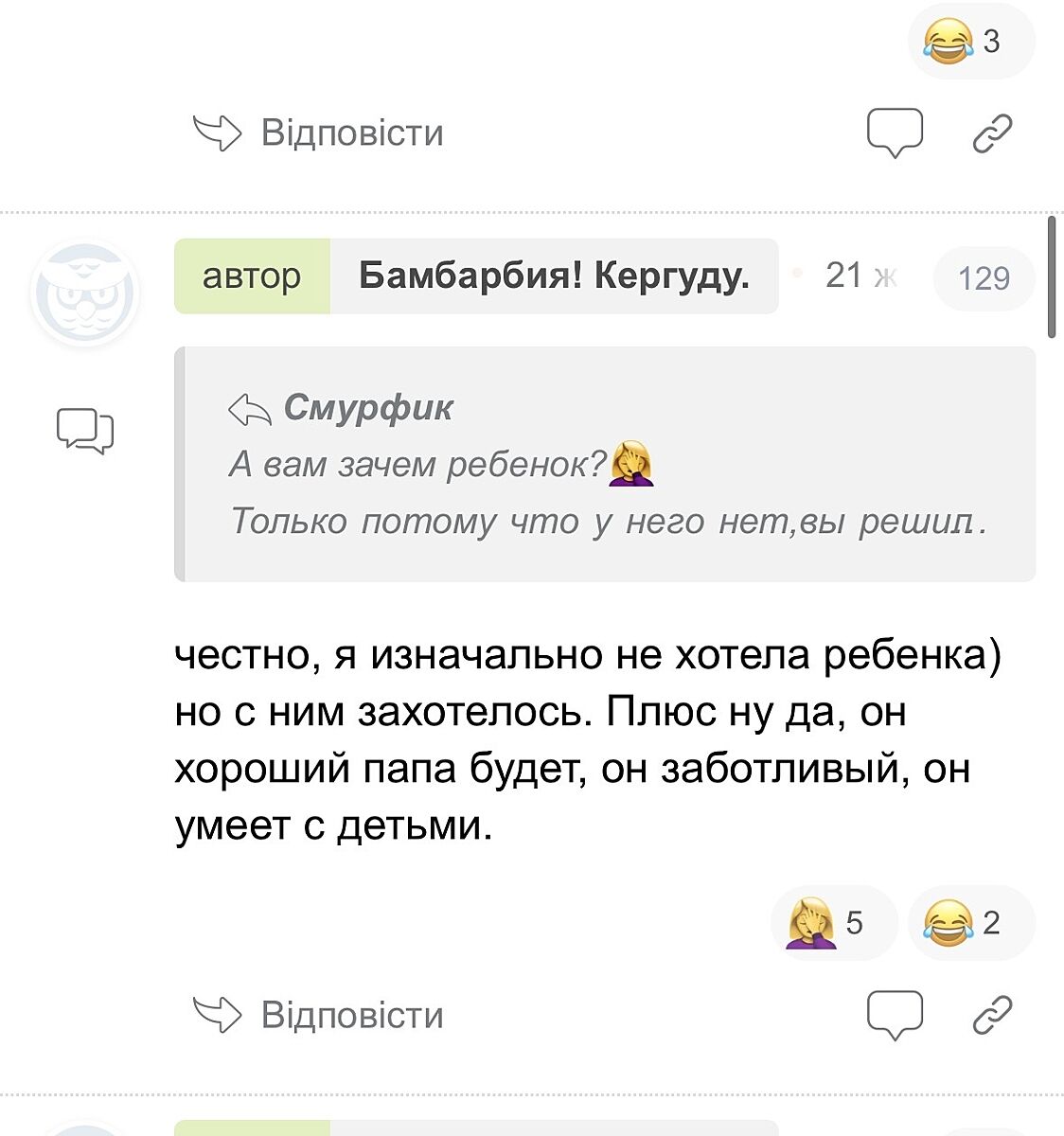
Task: Click comment bubble icon below the facepalm reaction
Action: coord(895,1014)
